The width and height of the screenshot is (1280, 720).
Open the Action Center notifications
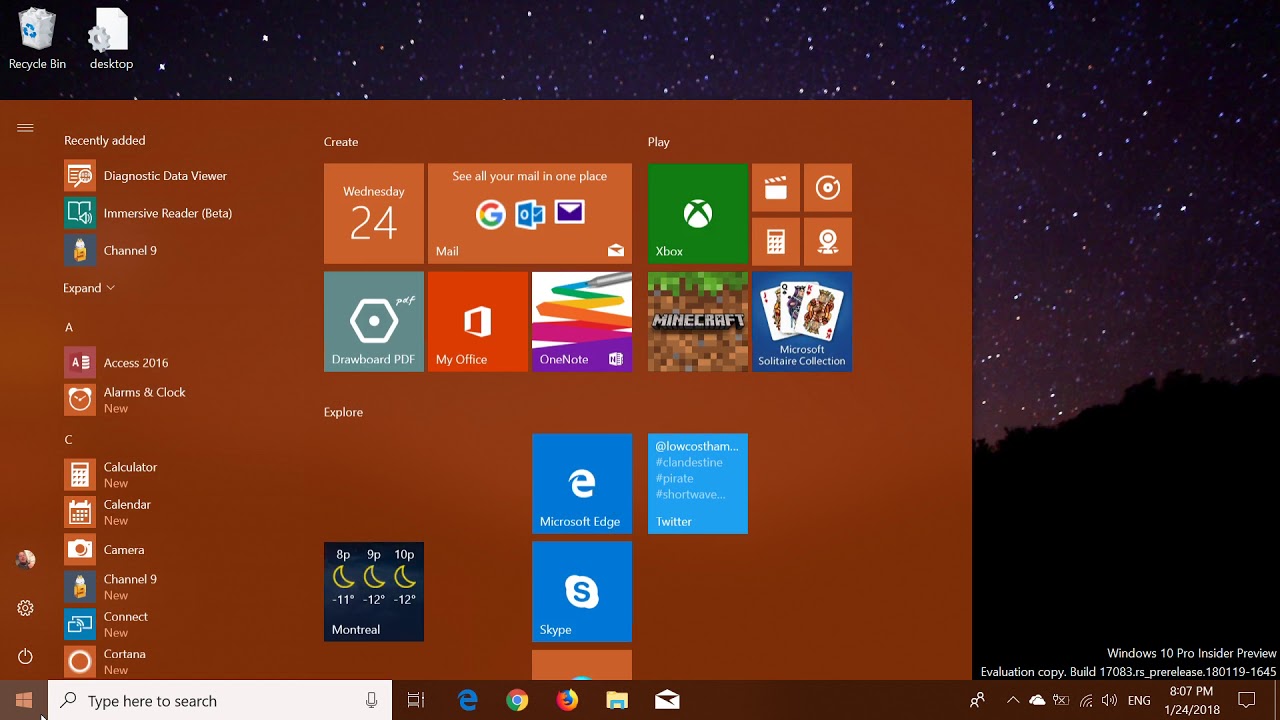pyautogui.click(x=1247, y=700)
